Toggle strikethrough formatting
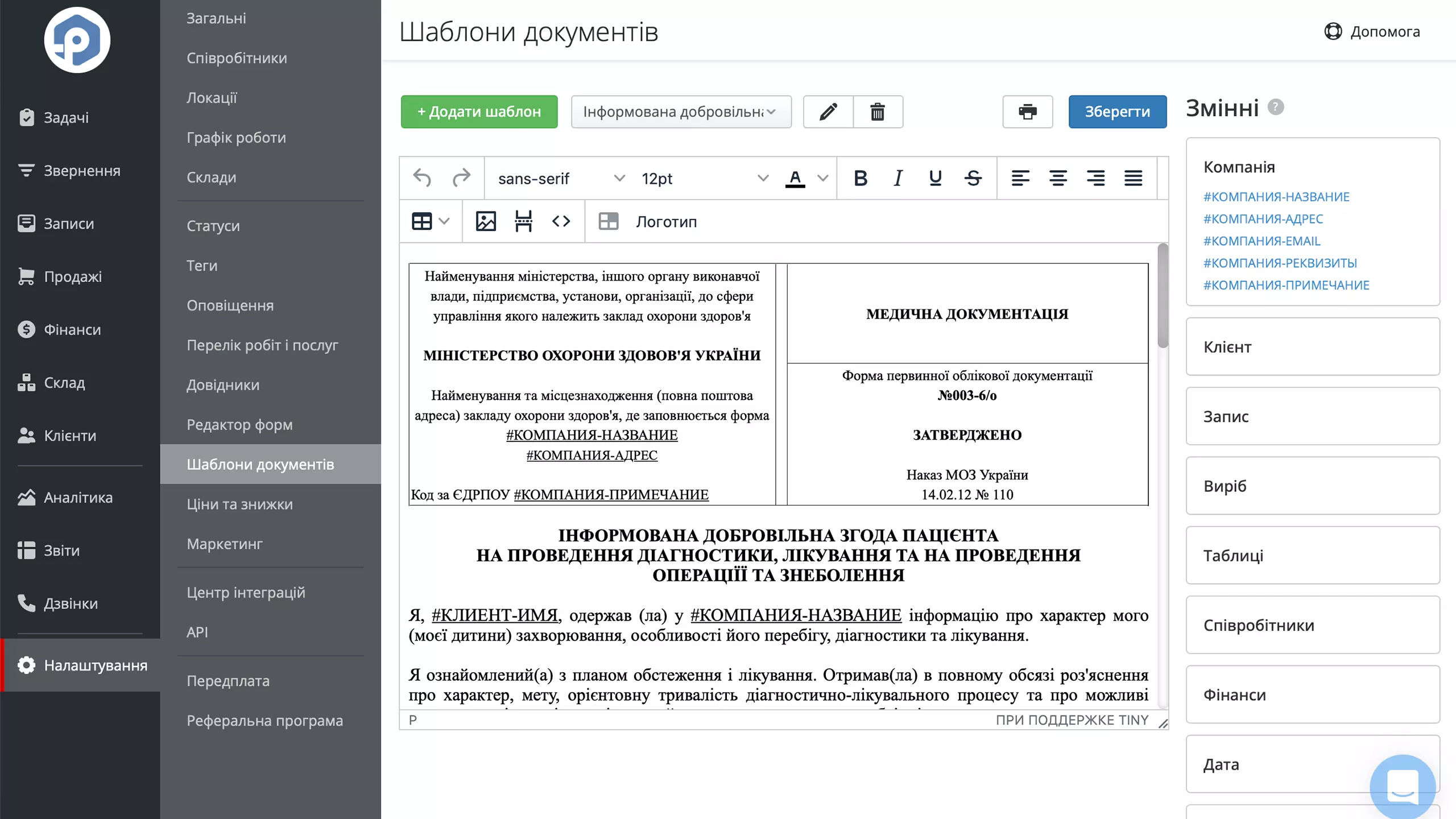This screenshot has height=819, width=1456. 973,178
